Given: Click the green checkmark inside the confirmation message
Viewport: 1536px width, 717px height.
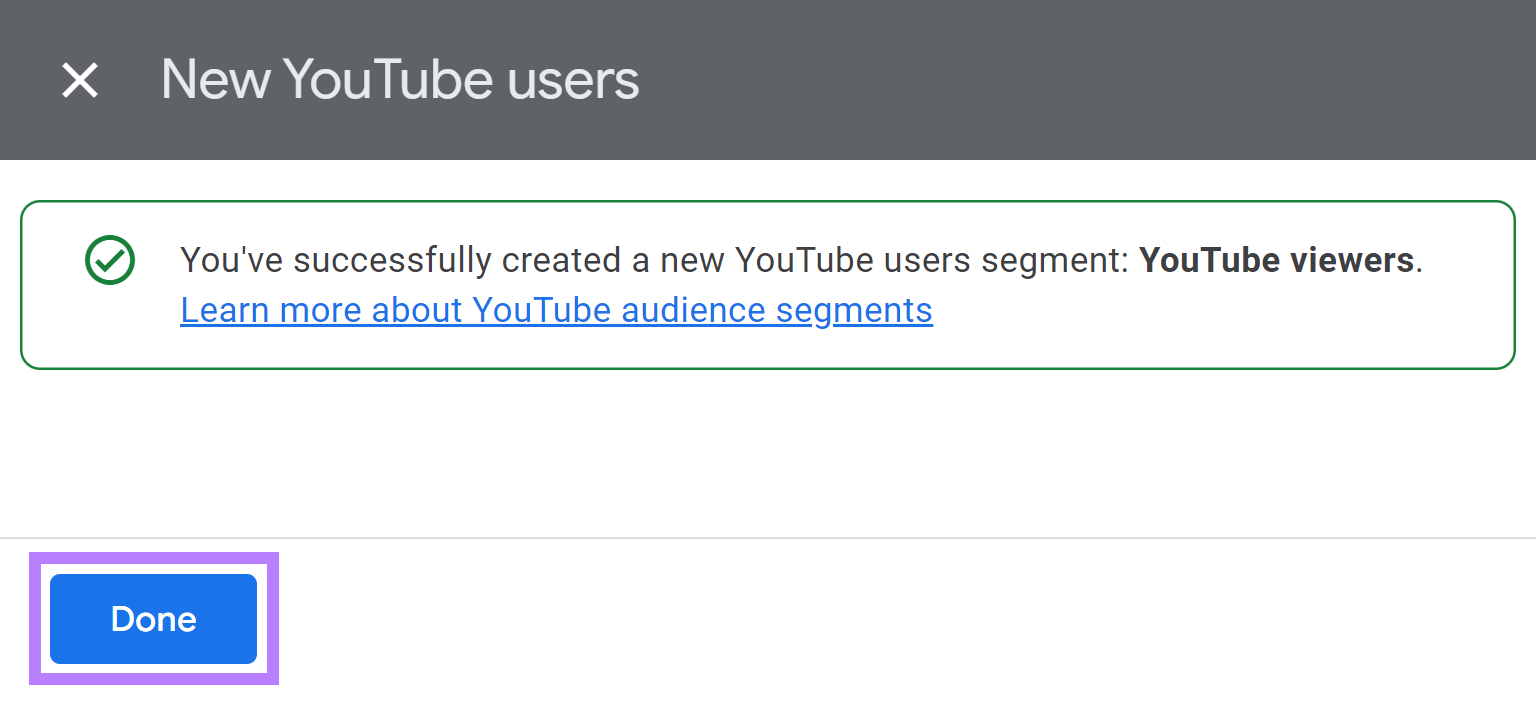Looking at the screenshot, I should point(109,260).
